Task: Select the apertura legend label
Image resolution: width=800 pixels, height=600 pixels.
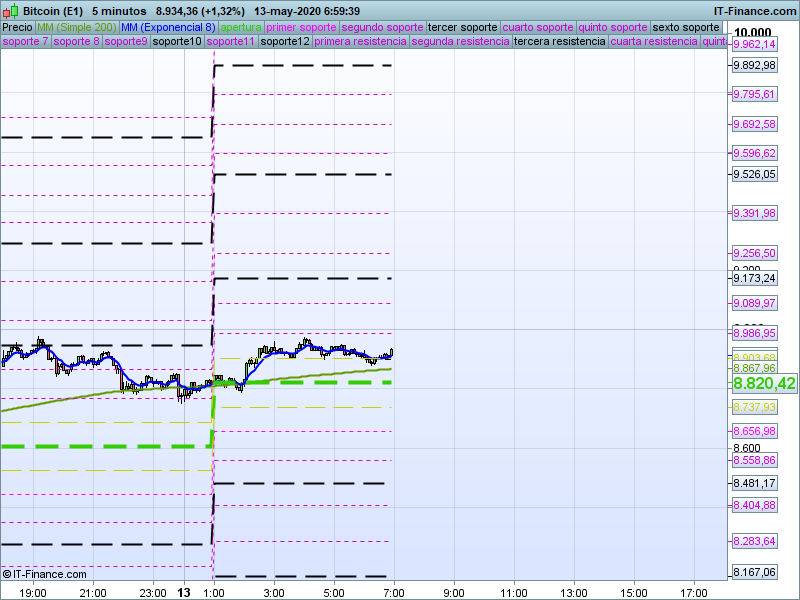Action: [240, 27]
